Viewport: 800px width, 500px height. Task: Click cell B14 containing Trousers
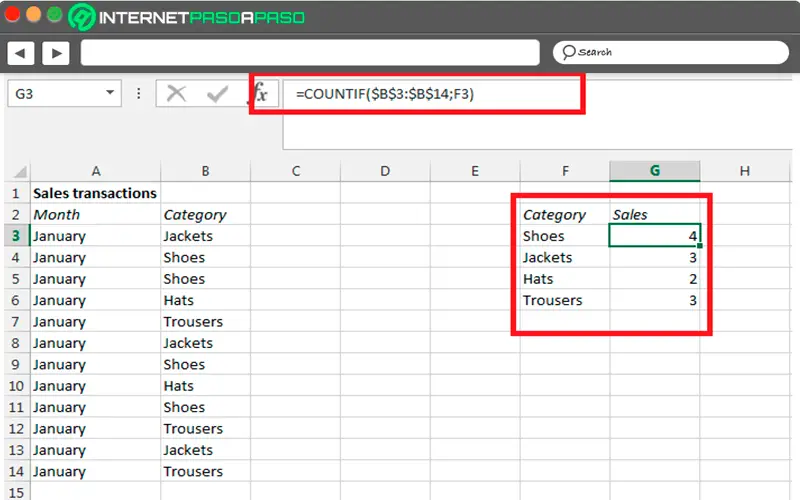click(206, 472)
